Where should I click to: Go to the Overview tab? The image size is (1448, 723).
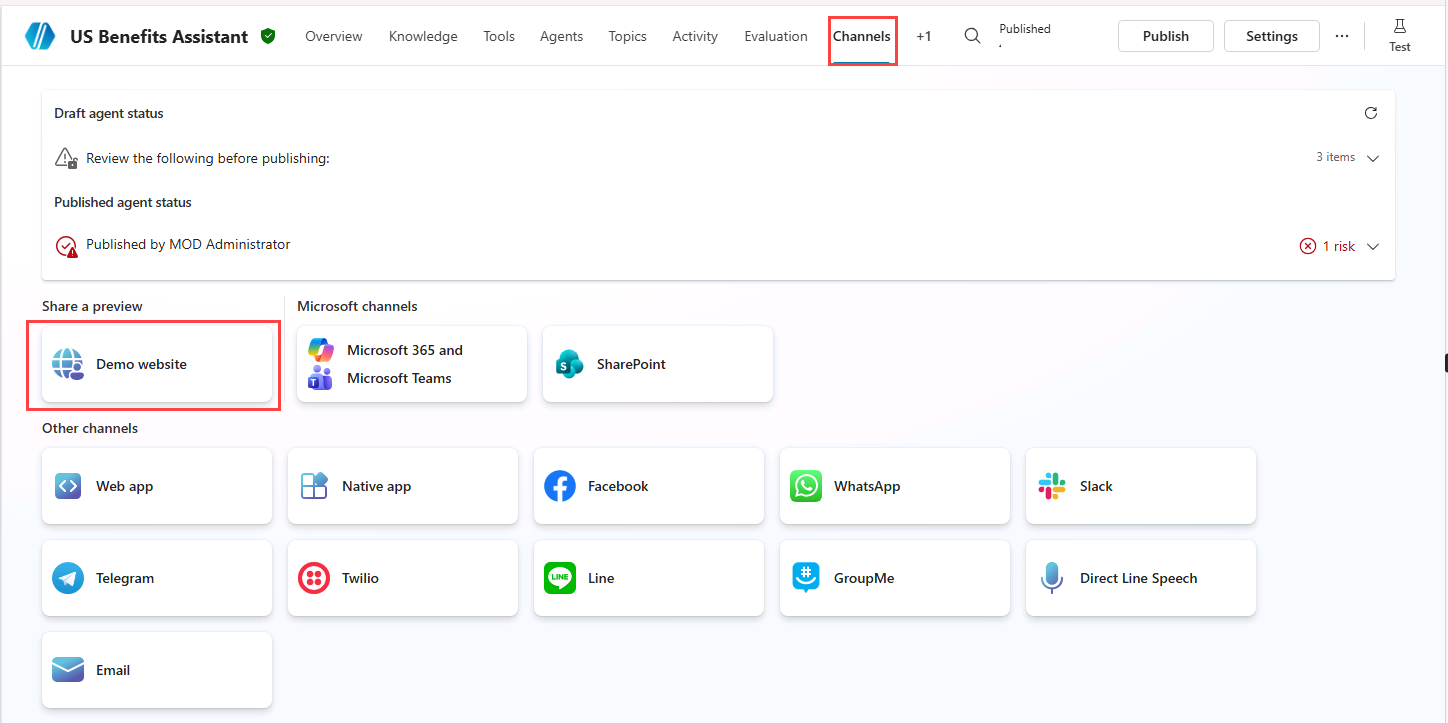pos(334,36)
